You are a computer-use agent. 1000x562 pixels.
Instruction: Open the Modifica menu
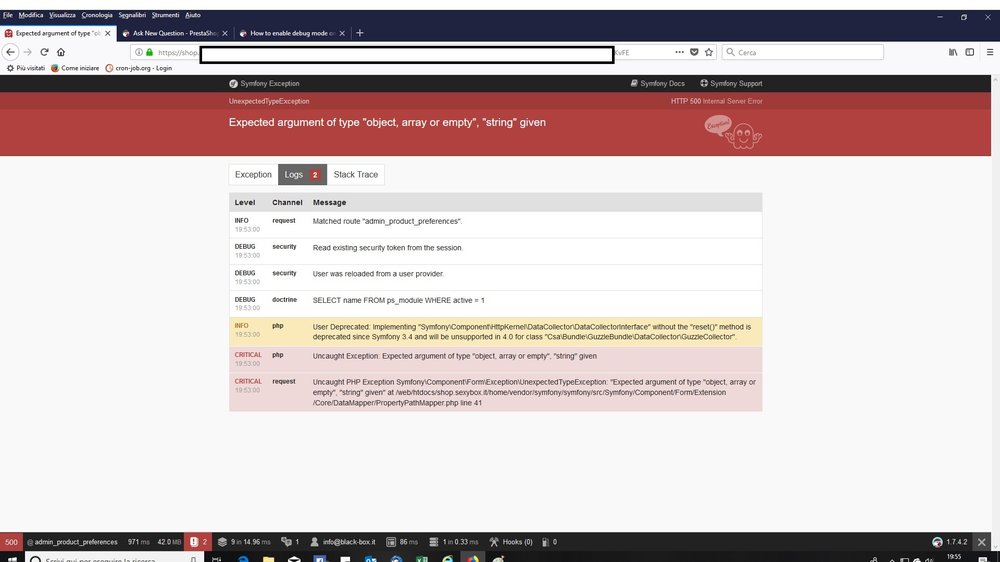click(x=31, y=15)
